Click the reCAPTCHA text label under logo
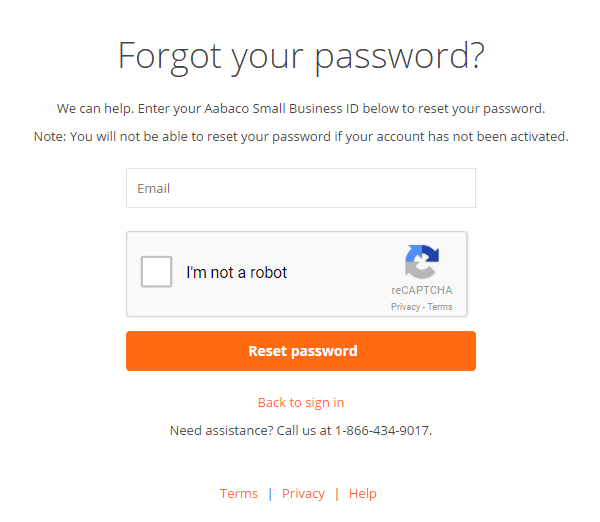 pyautogui.click(x=421, y=290)
